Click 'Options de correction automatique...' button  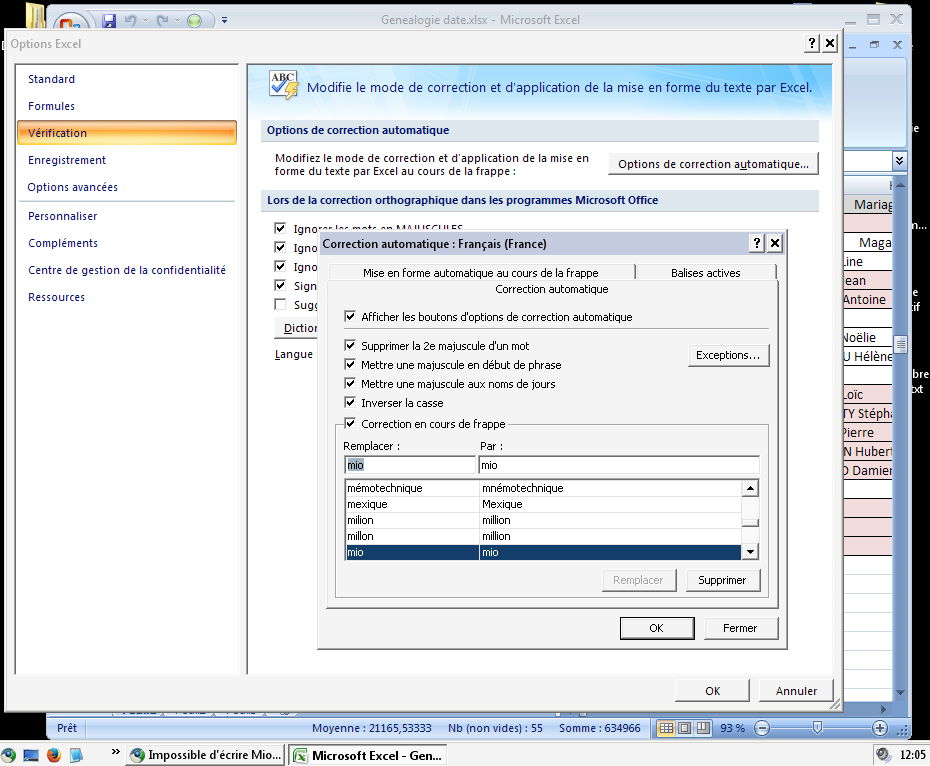[x=713, y=164]
